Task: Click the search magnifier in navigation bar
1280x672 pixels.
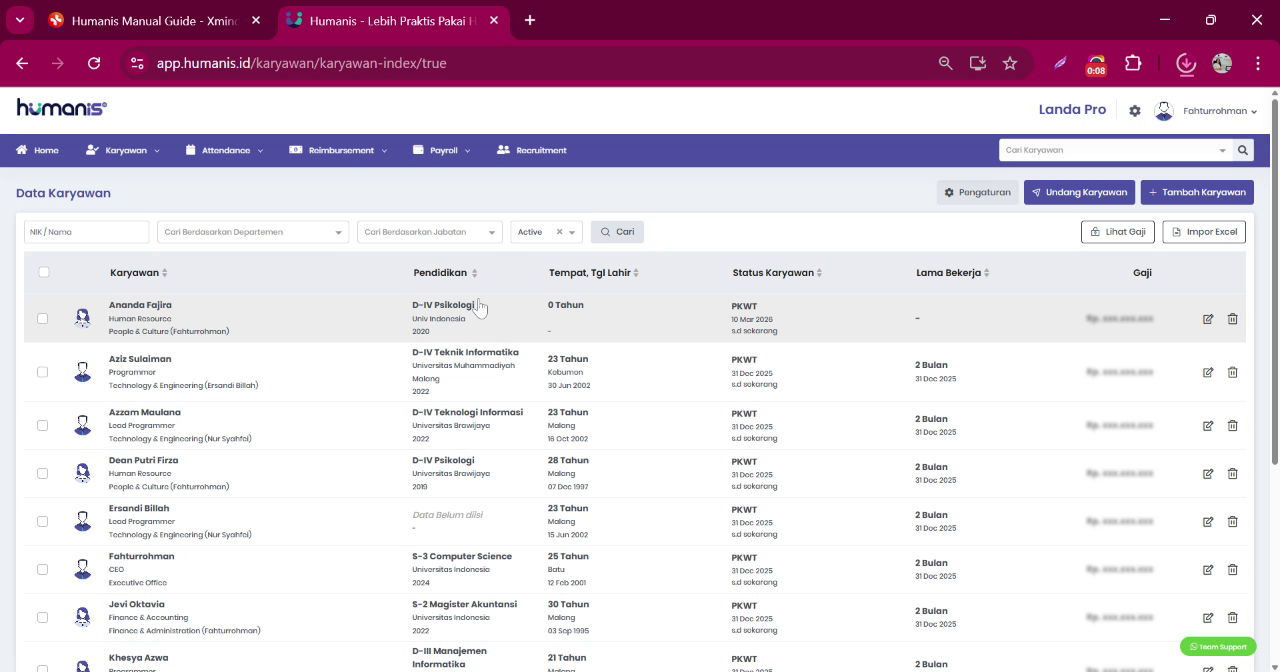Action: click(x=1243, y=150)
